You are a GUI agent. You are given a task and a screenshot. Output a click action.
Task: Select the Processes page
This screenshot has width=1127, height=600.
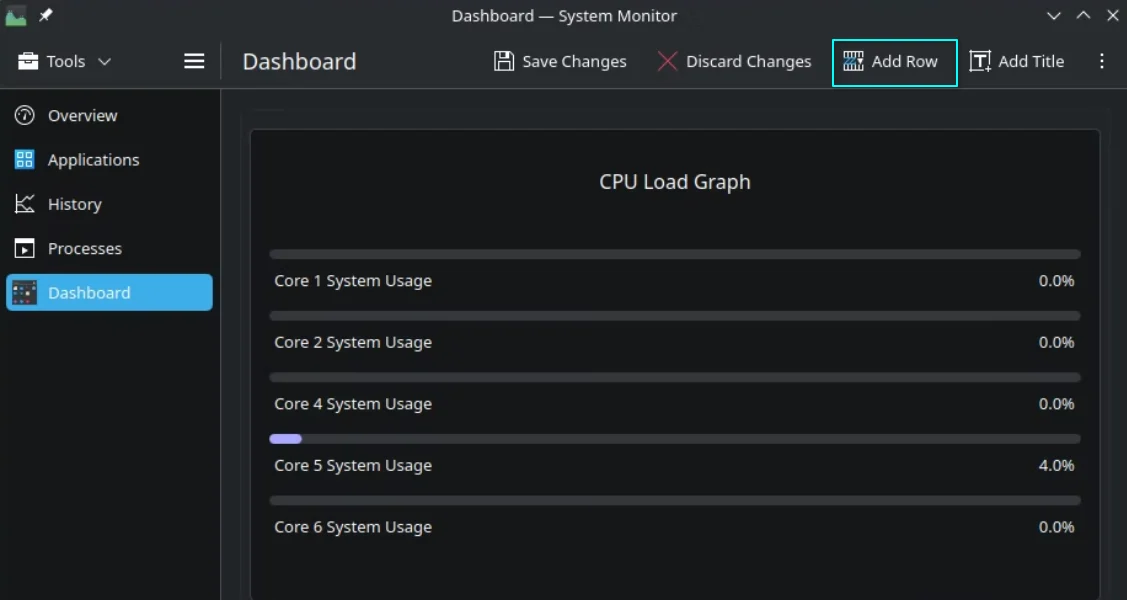pyautogui.click(x=109, y=249)
